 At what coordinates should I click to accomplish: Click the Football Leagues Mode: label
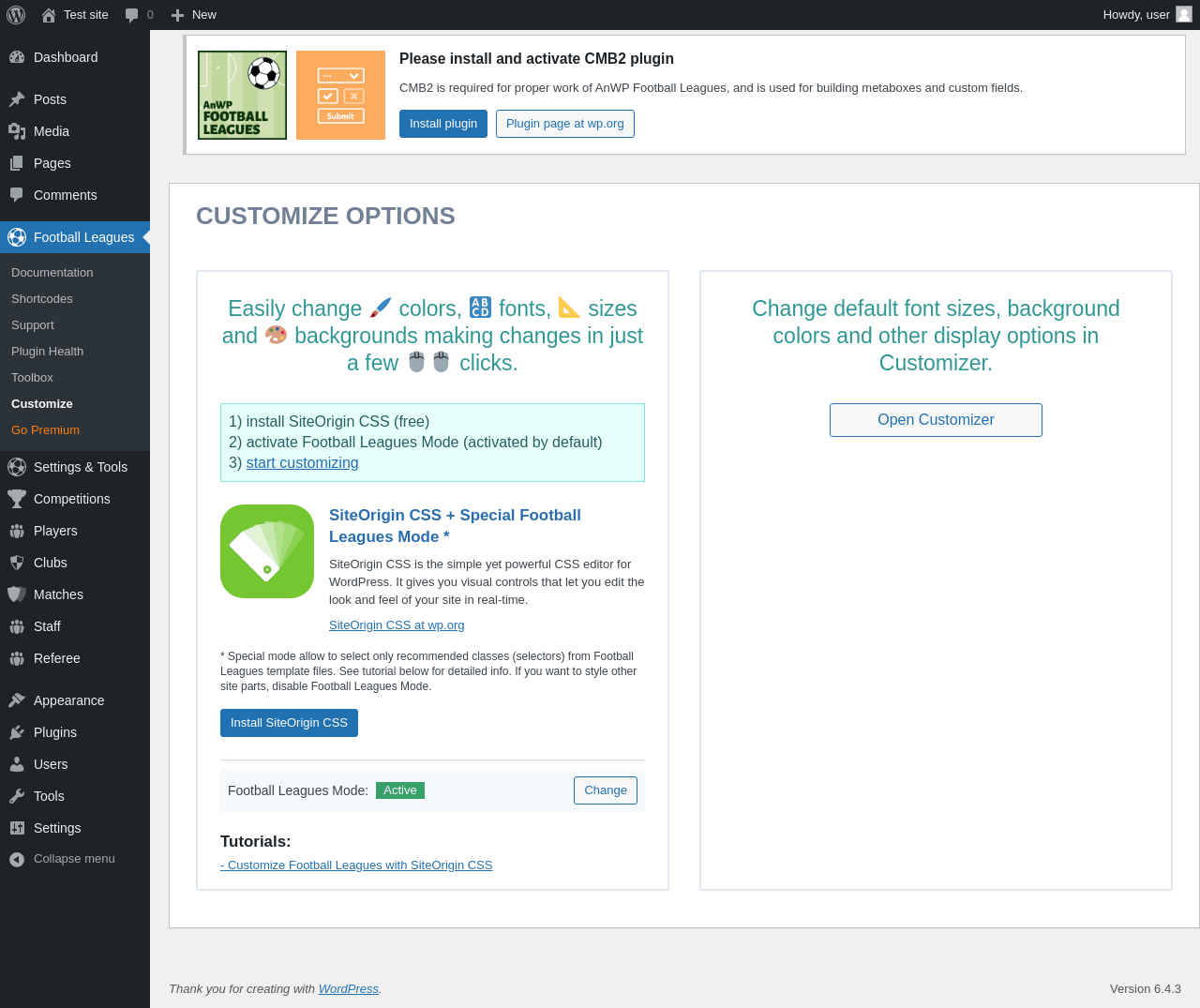(298, 790)
